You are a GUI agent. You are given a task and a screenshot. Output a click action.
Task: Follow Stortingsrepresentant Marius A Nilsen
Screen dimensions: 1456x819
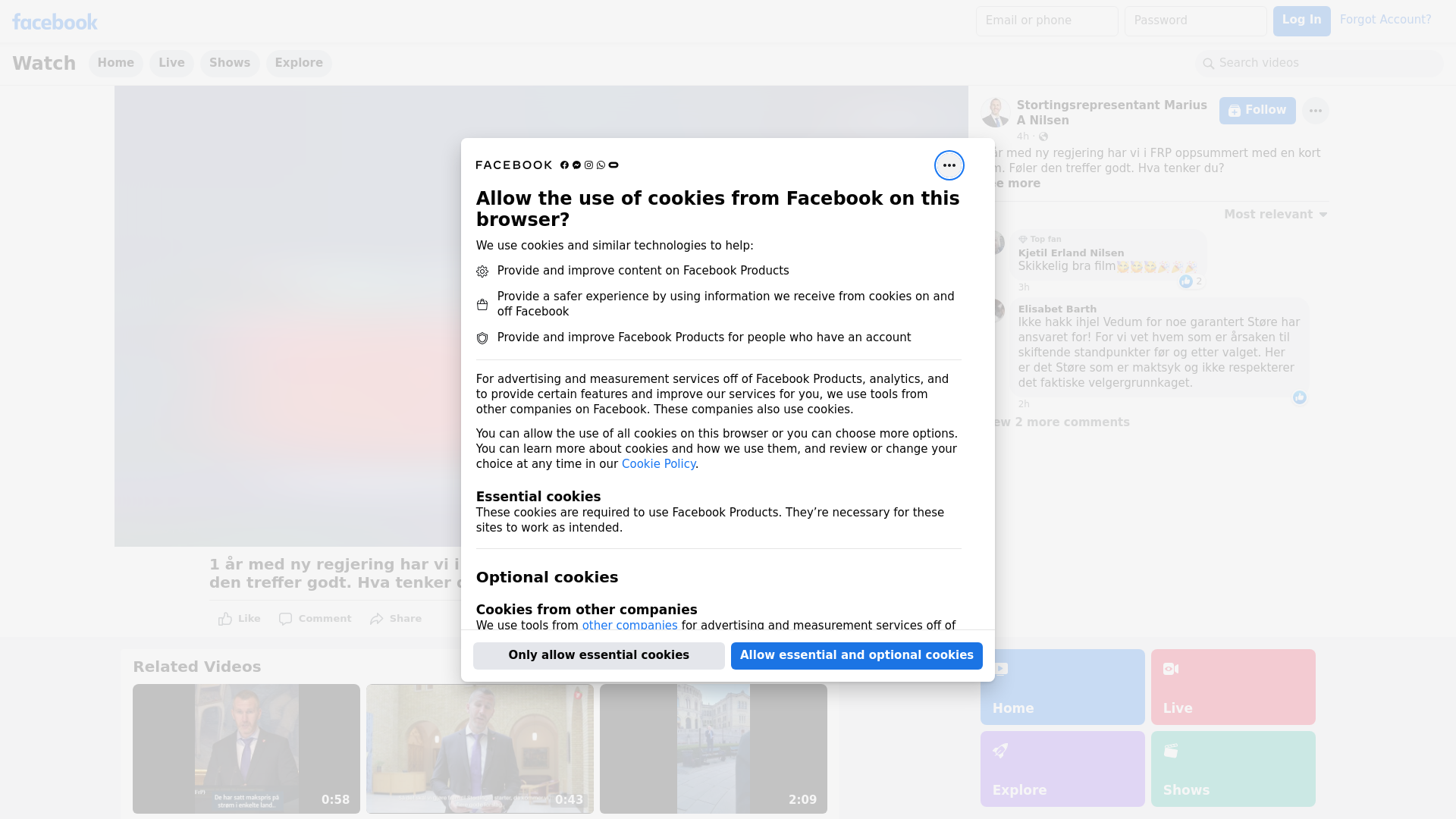(x=1257, y=111)
